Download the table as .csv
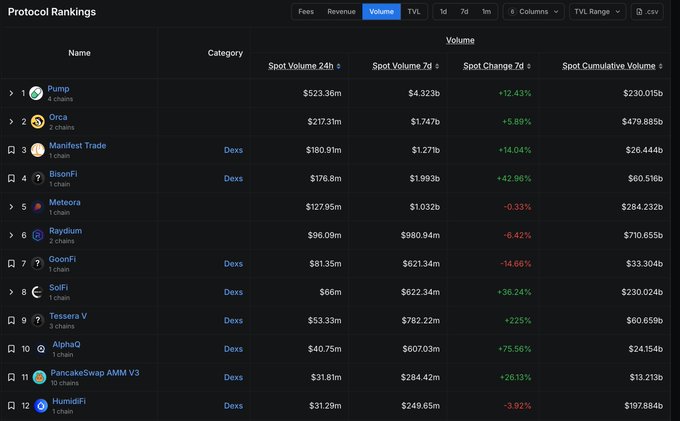Viewport: 680px width, 421px height. [x=647, y=12]
